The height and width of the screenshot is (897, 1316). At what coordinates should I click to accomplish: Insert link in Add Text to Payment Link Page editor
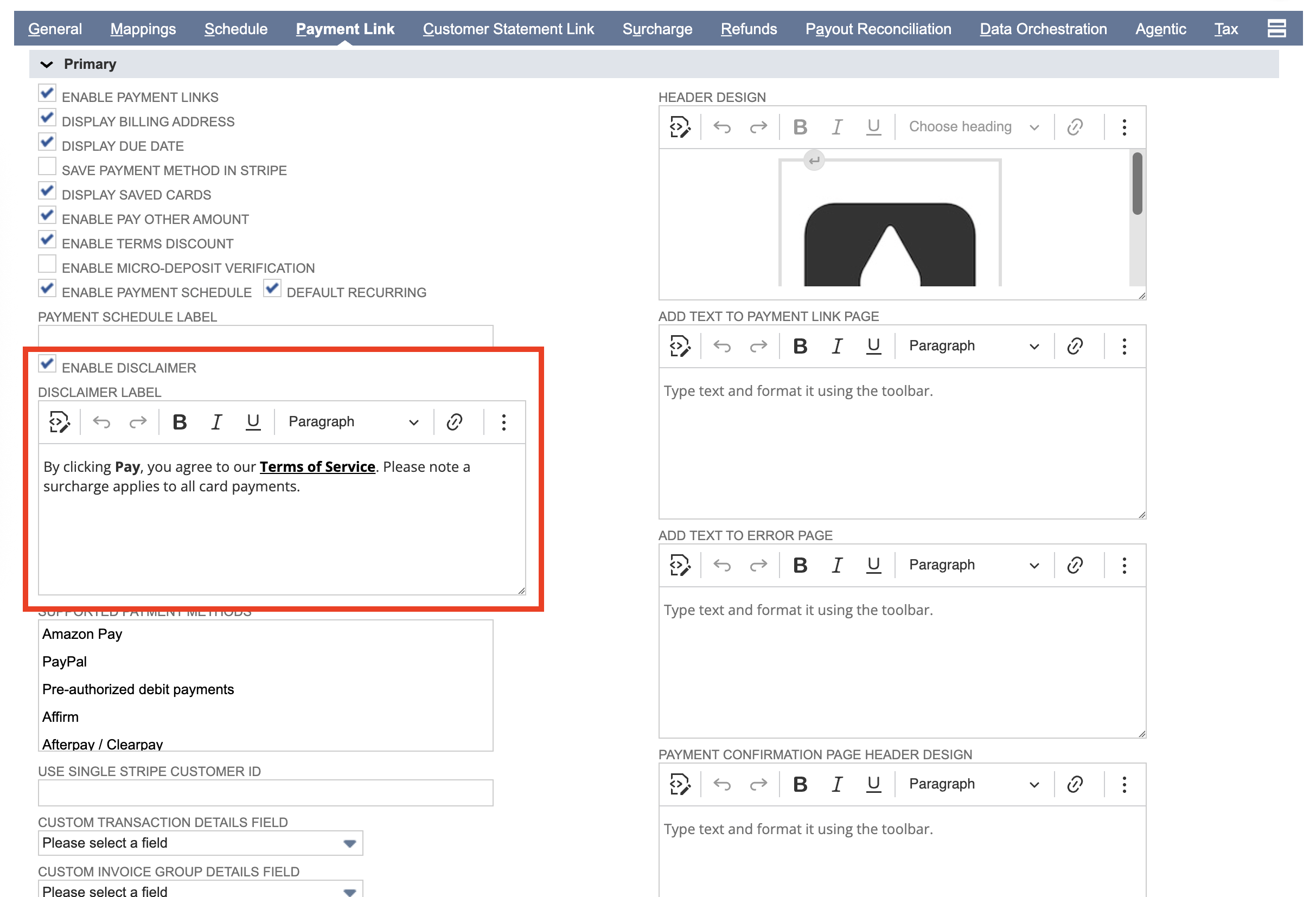[1075, 346]
